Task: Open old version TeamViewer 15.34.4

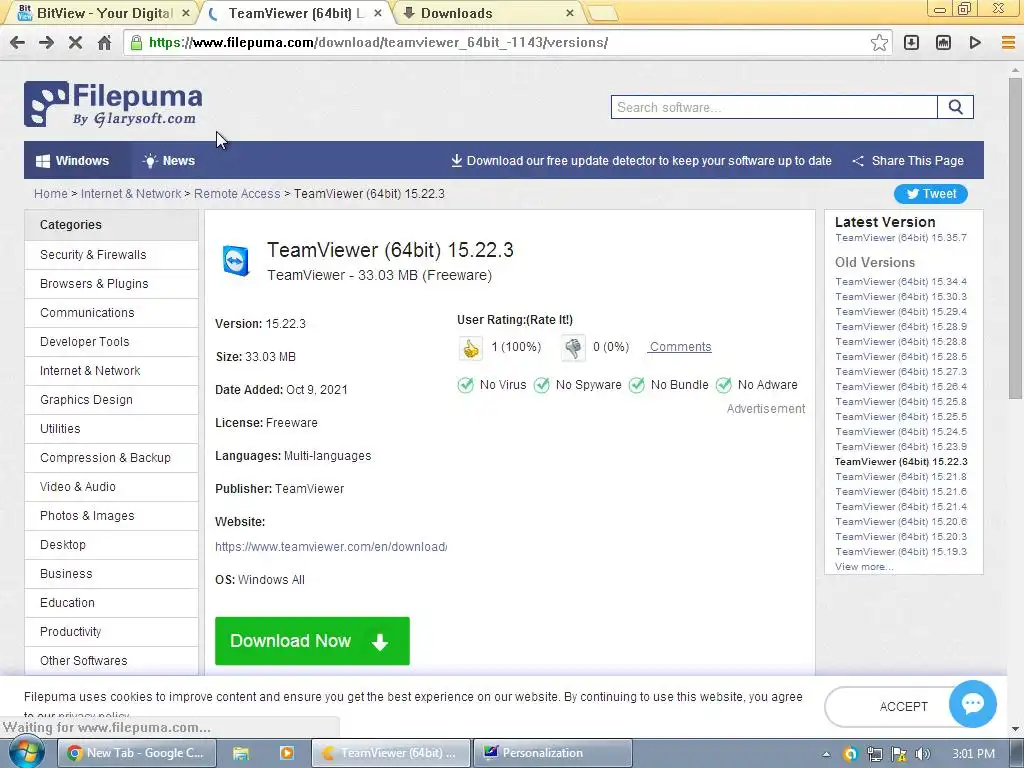Action: point(901,281)
